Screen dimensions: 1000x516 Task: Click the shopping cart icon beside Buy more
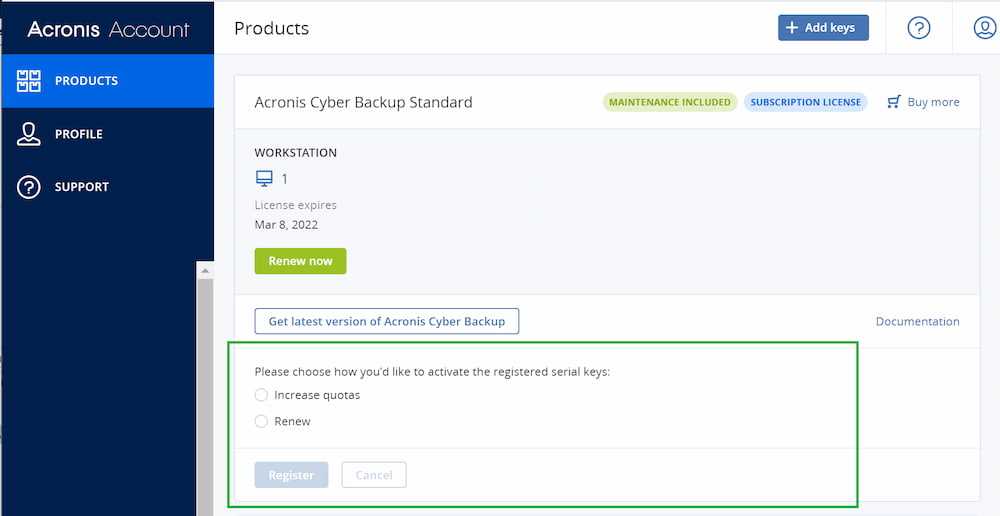[894, 102]
